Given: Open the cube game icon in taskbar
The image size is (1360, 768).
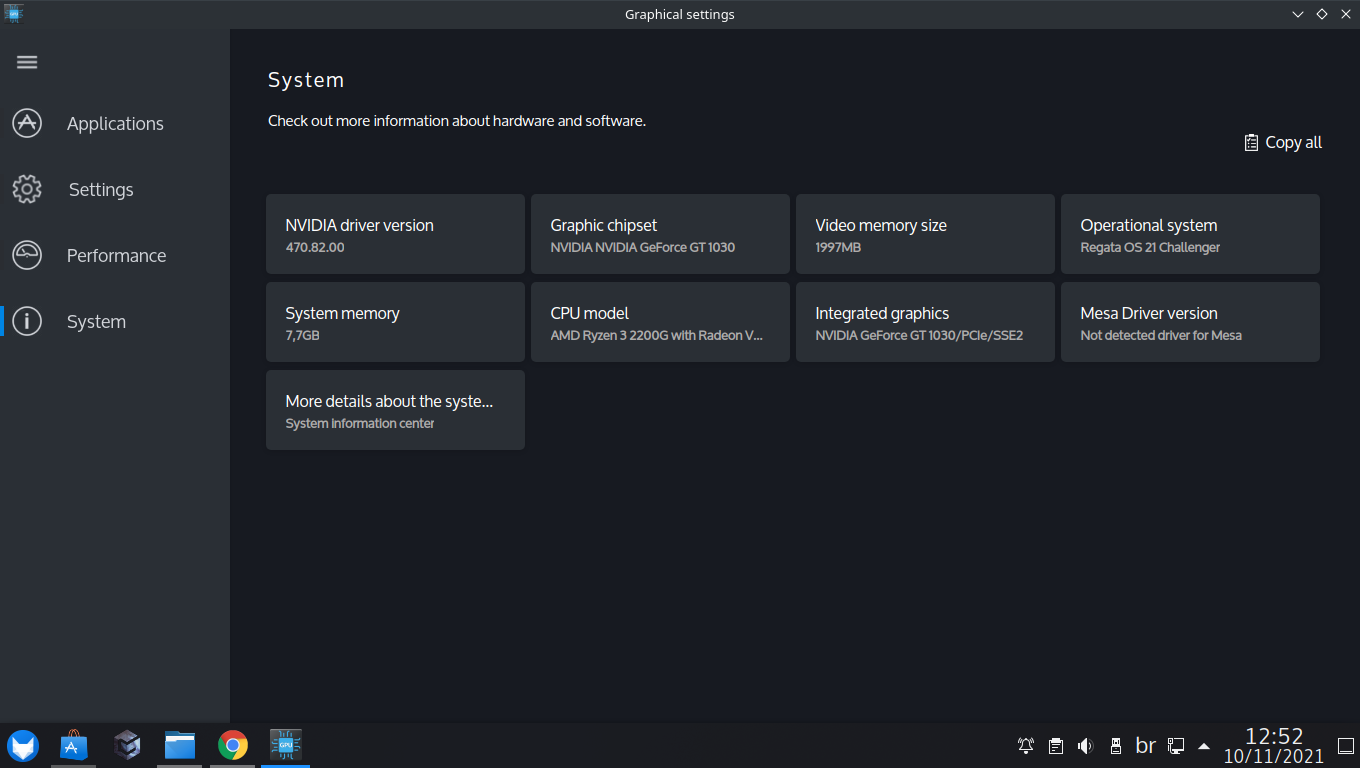Looking at the screenshot, I should point(127,746).
